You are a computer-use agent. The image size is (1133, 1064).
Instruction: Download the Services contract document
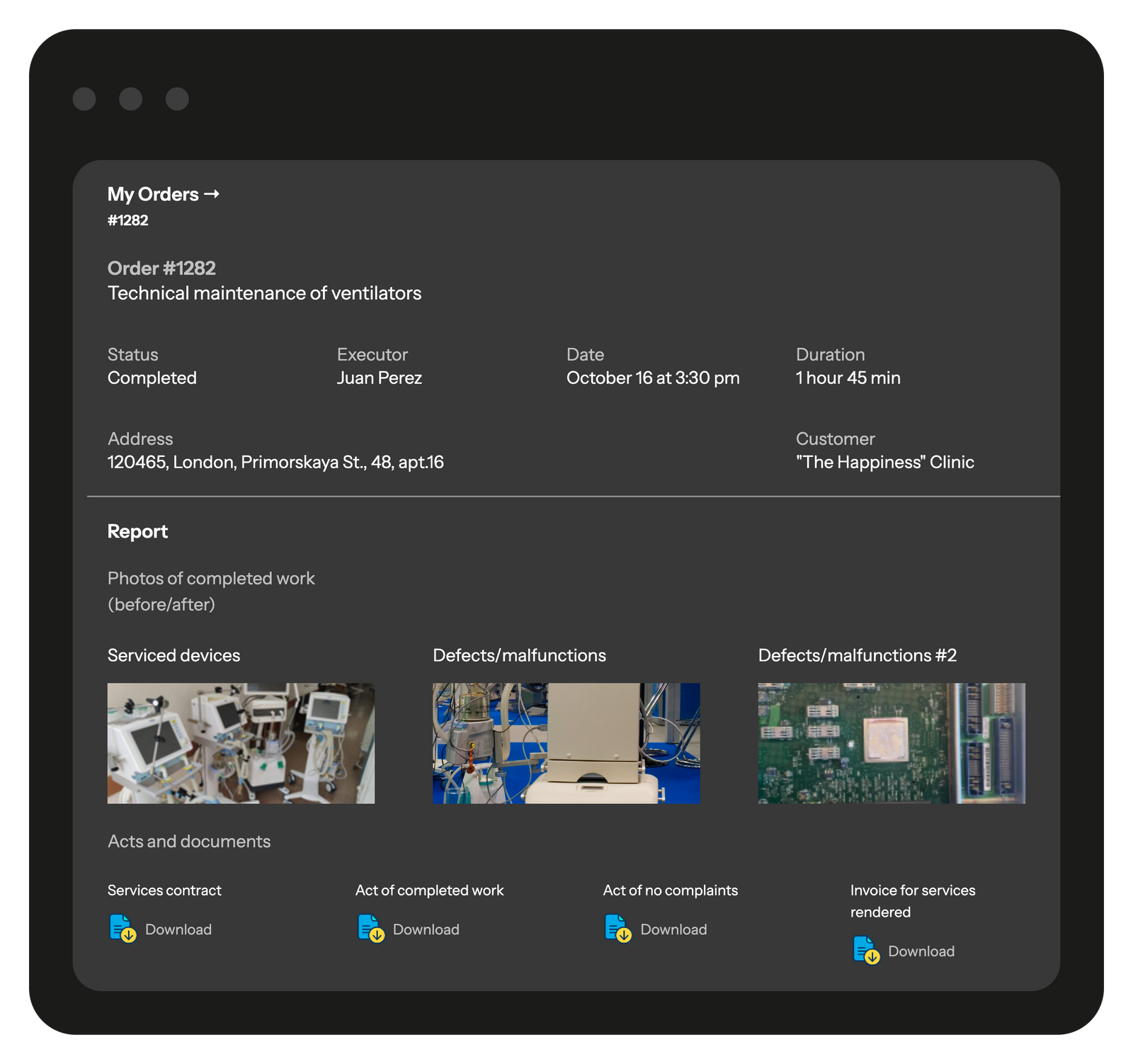[x=178, y=929]
